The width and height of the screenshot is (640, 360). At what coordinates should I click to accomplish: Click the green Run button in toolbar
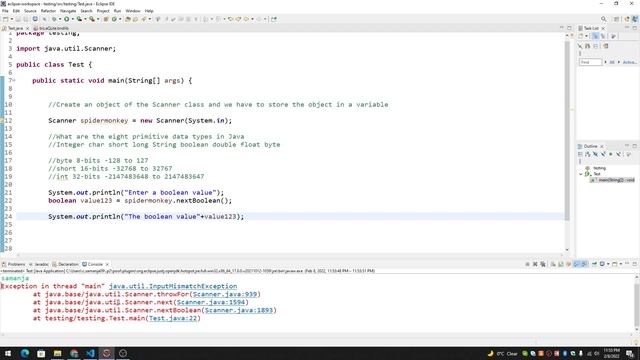pyautogui.click(x=67, y=19)
